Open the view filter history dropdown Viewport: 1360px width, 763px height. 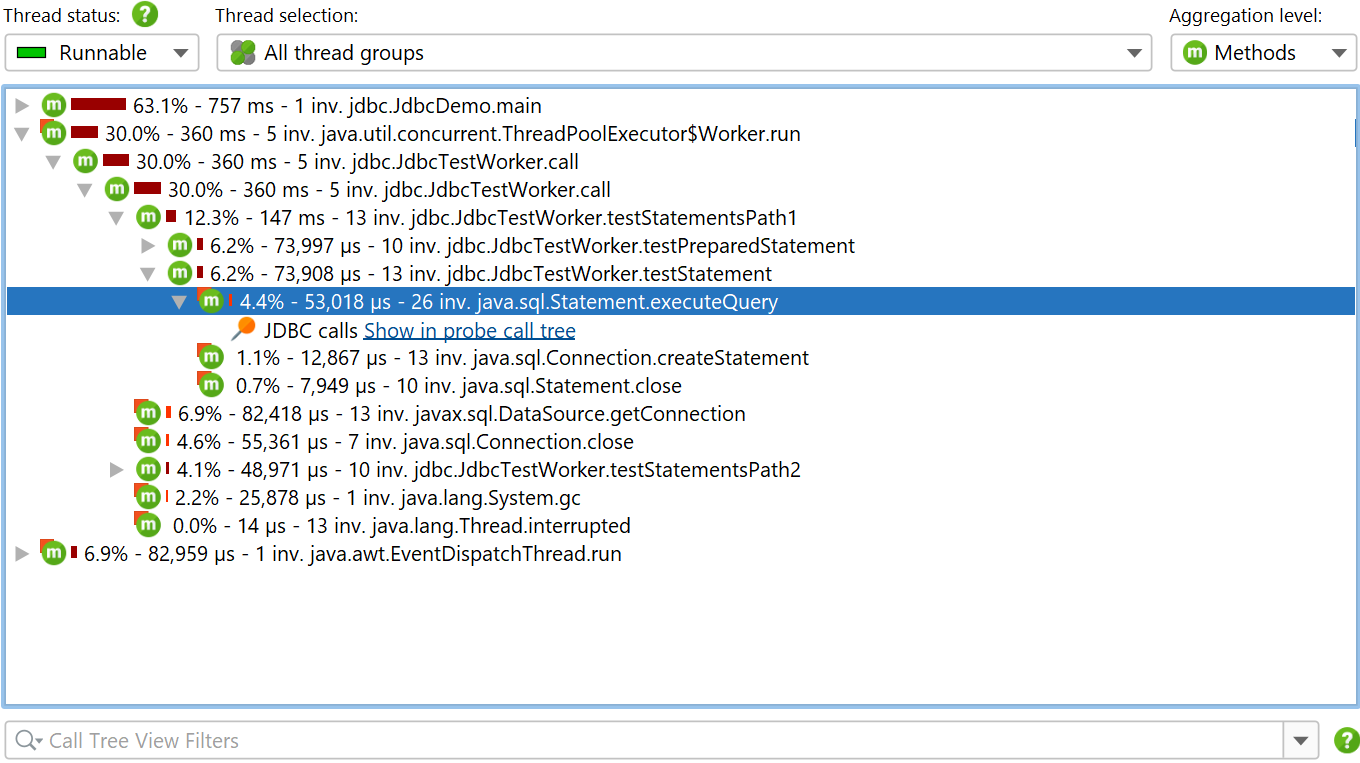coord(1300,741)
